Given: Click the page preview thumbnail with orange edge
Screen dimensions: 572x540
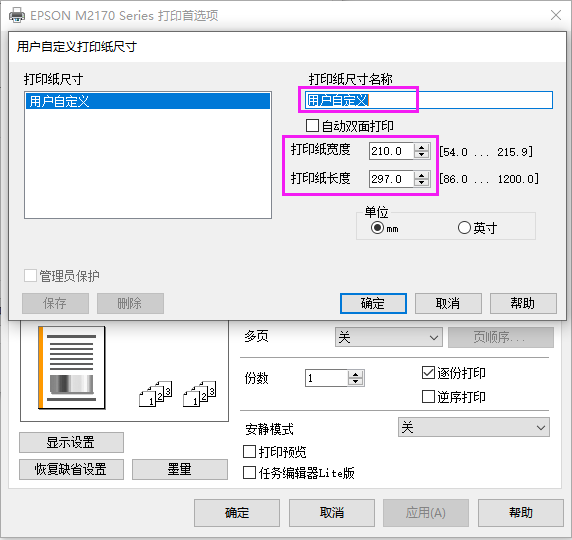Looking at the screenshot, I should [x=72, y=367].
